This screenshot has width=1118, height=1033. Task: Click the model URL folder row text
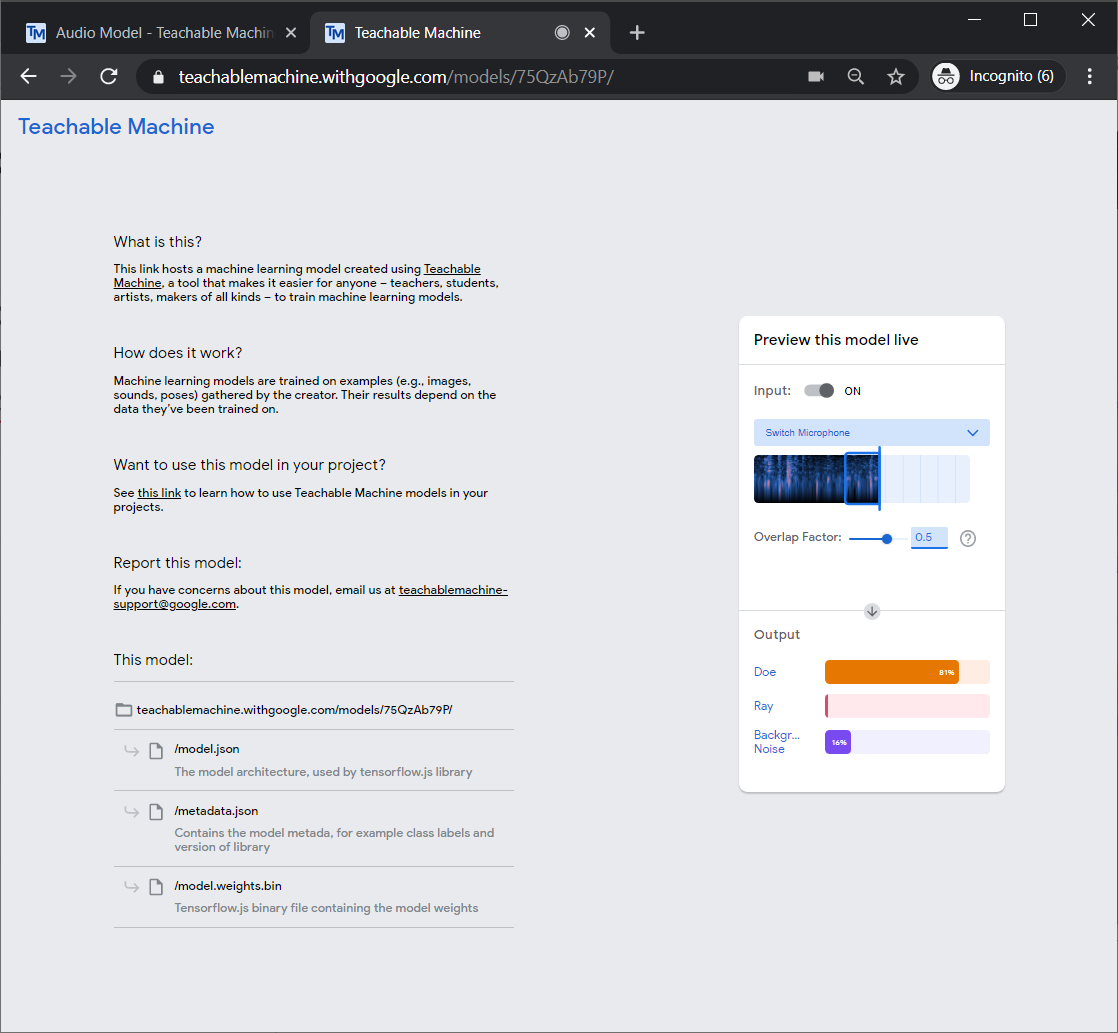294,710
